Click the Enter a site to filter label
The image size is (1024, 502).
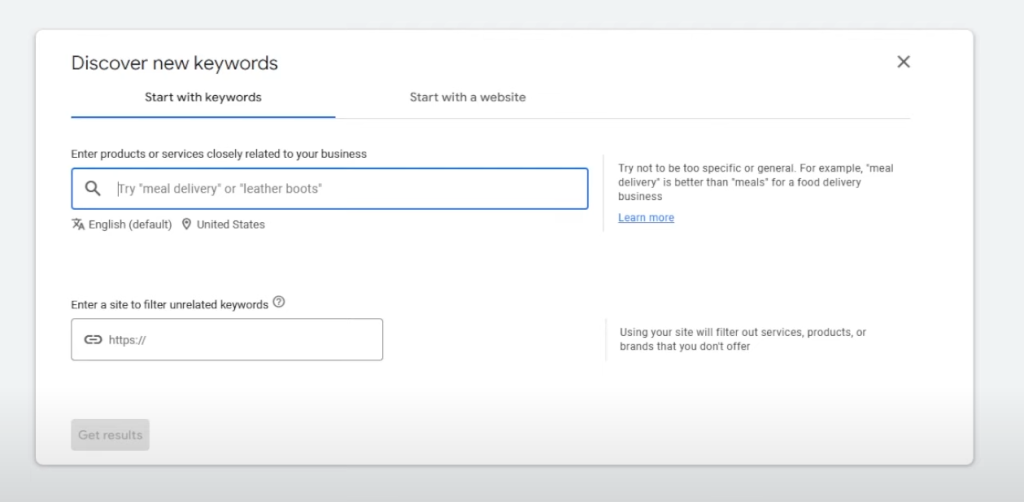pyautogui.click(x=169, y=304)
